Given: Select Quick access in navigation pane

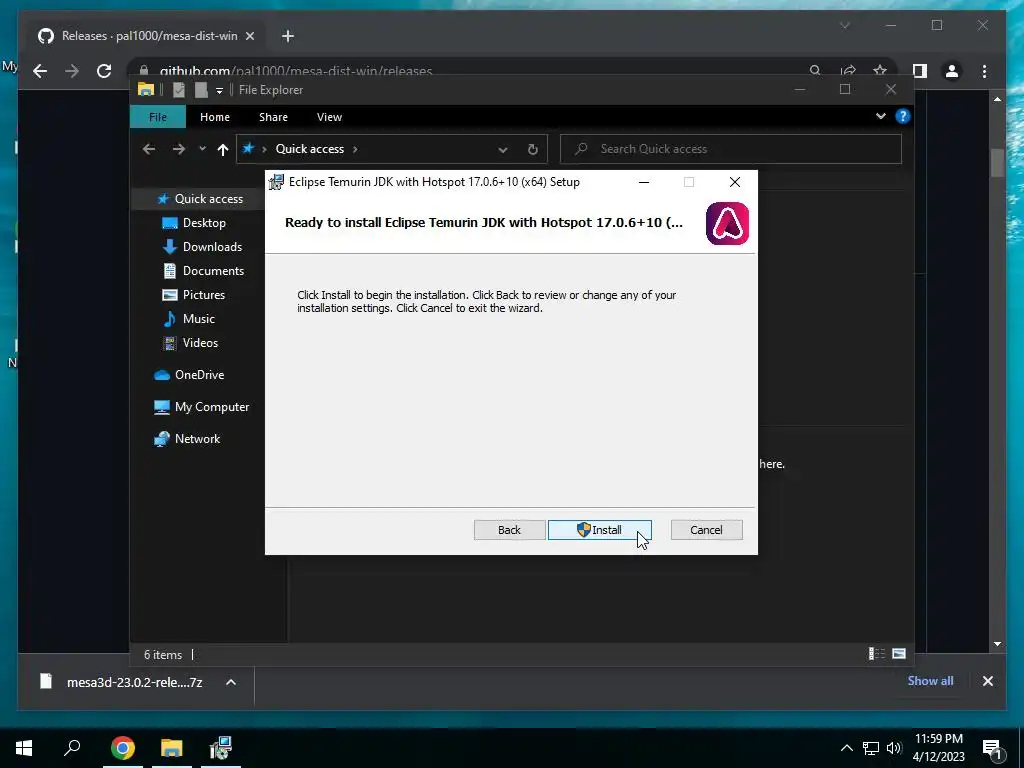Looking at the screenshot, I should click(208, 199).
